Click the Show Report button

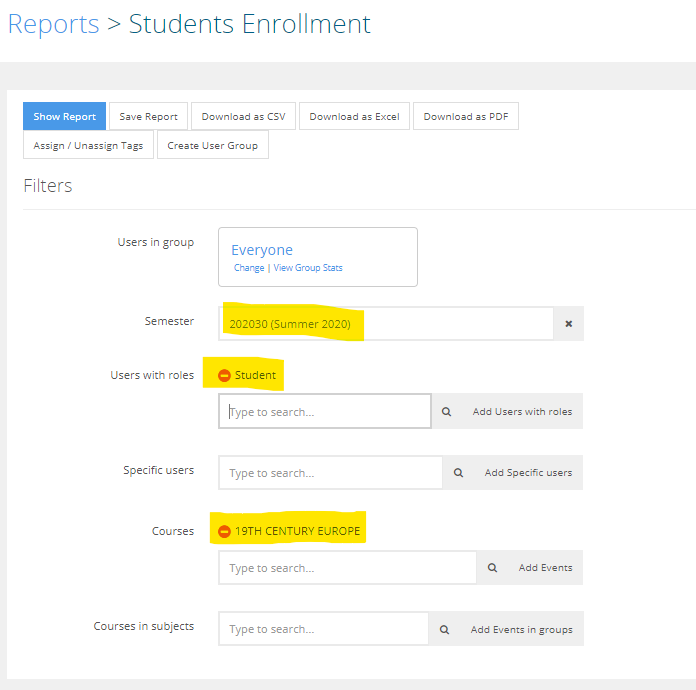coord(64,117)
